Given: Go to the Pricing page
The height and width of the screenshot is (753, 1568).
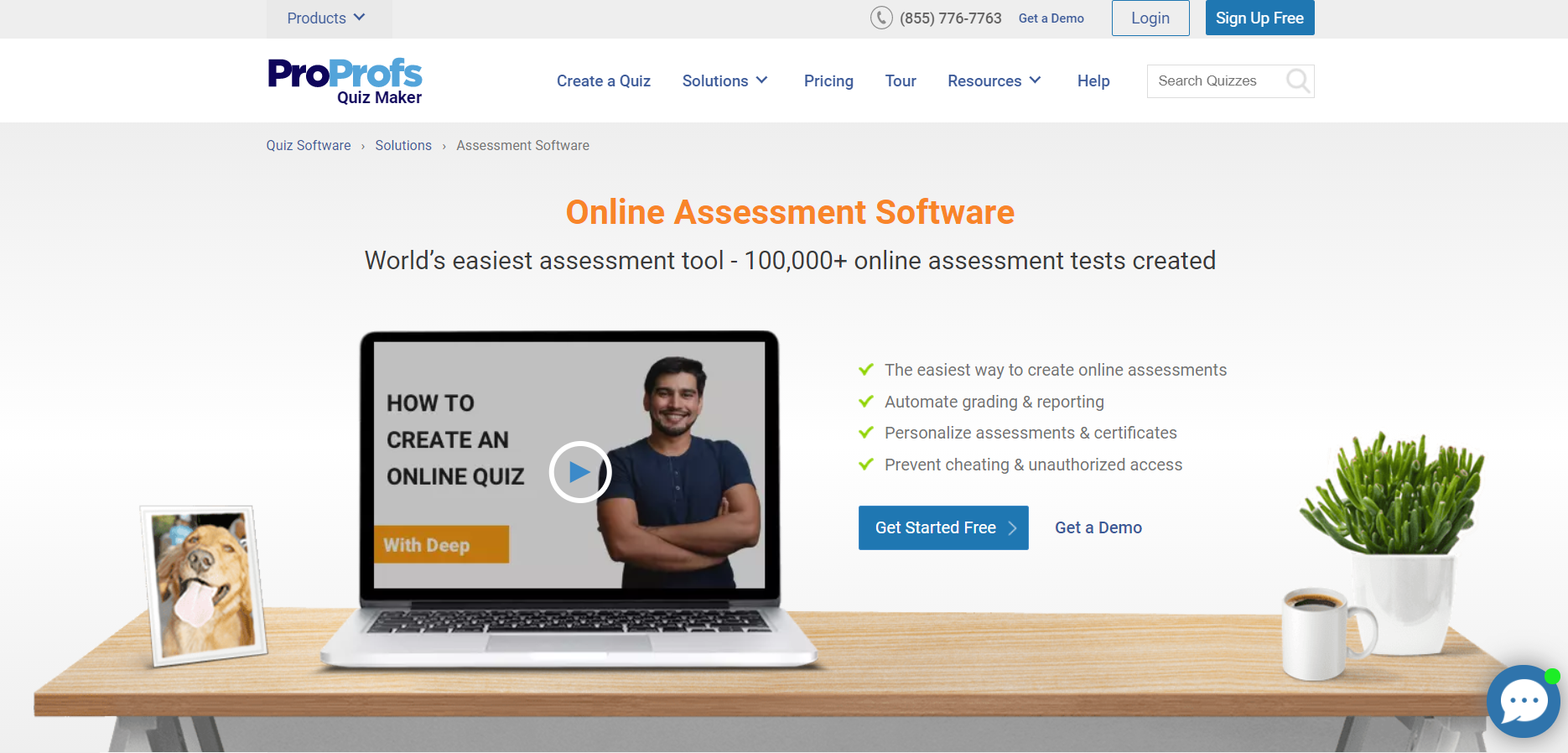Looking at the screenshot, I should coord(828,81).
